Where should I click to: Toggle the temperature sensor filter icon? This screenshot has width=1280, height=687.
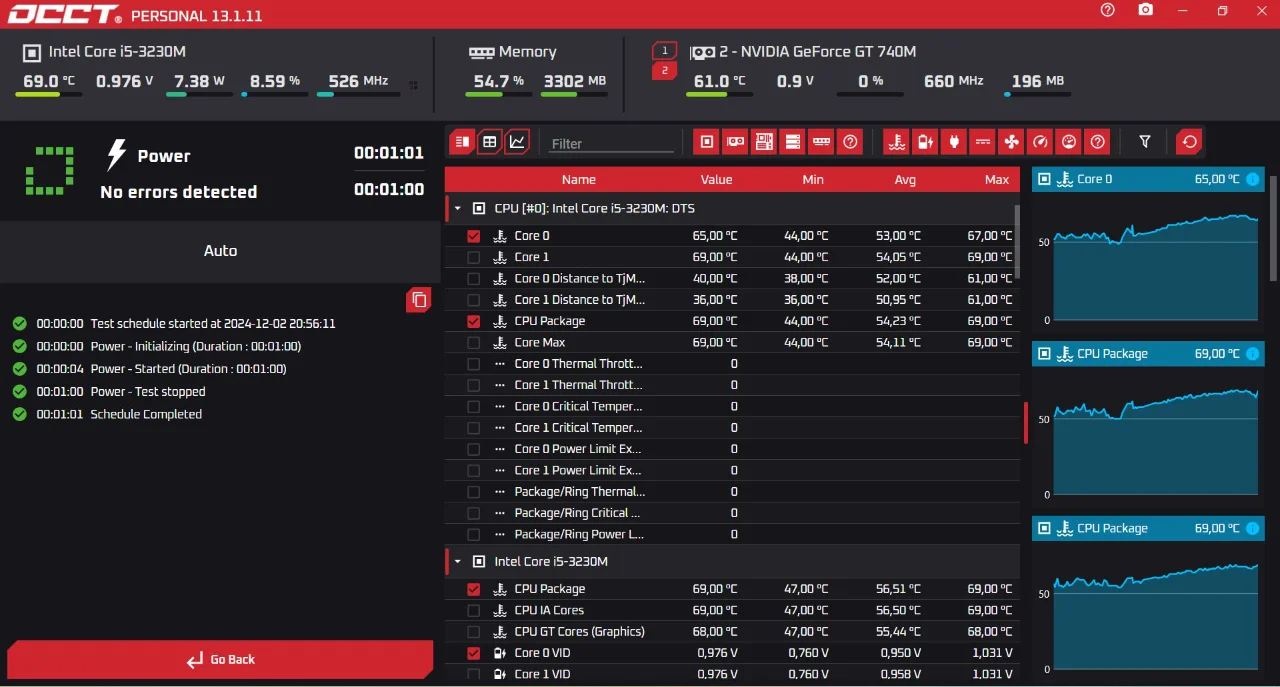[x=897, y=142]
